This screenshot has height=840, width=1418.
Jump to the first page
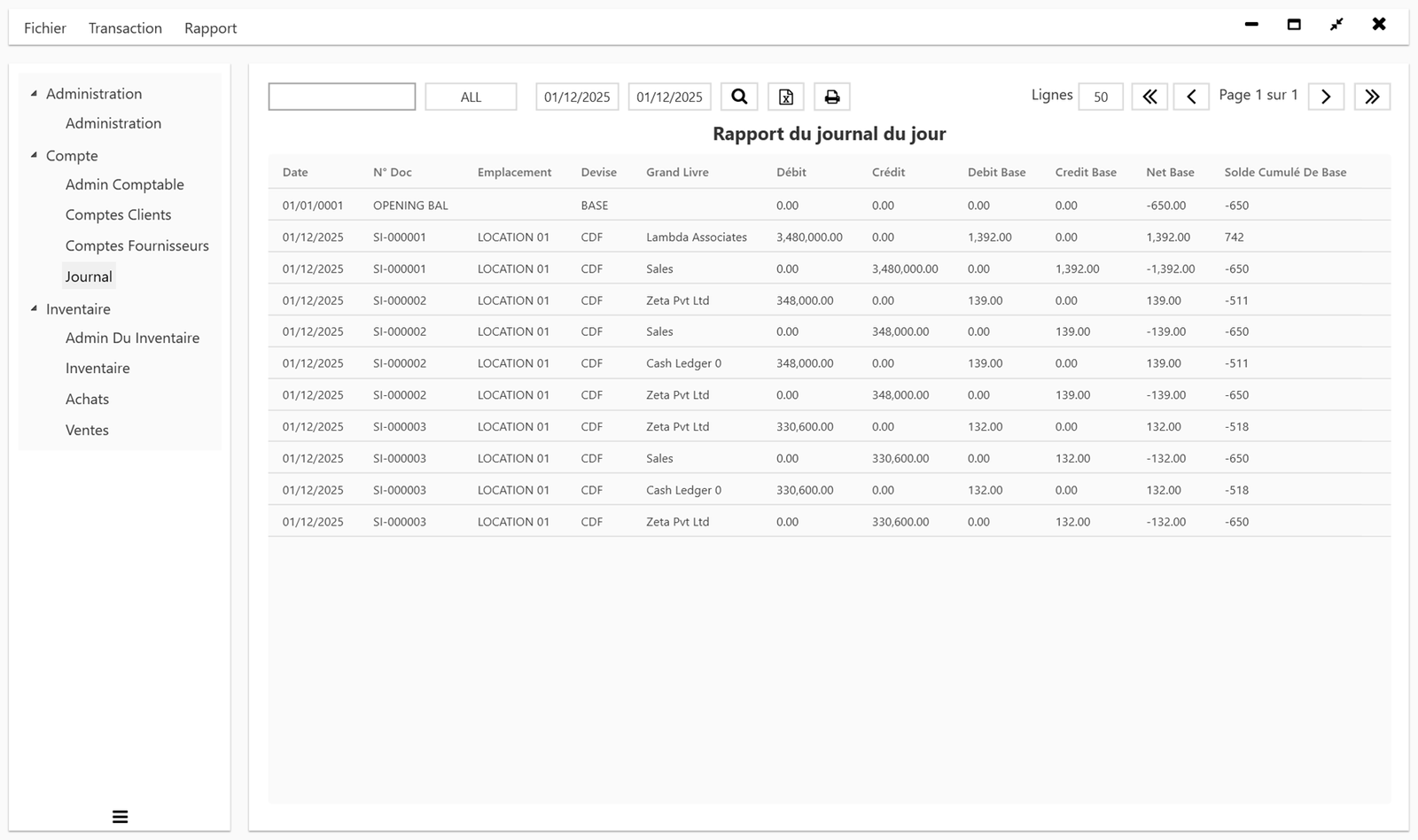[x=1149, y=97]
